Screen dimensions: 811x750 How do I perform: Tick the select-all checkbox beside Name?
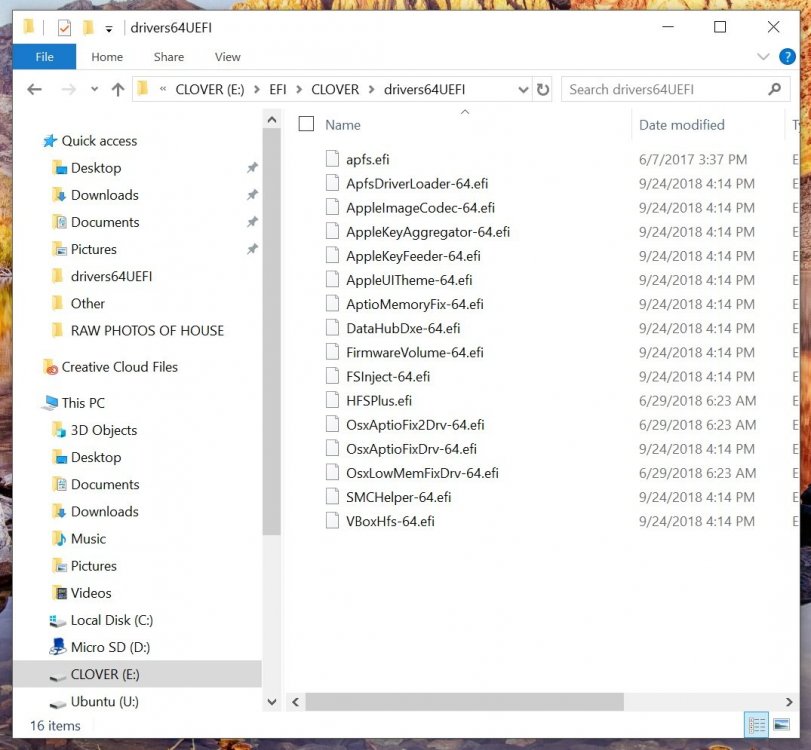[x=306, y=124]
